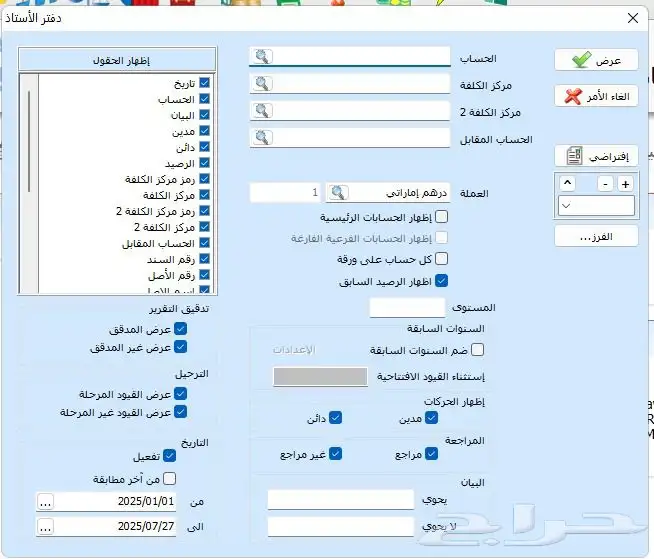
Task: Uncheck الحساب المقابل field in fields list
Action: (204, 243)
